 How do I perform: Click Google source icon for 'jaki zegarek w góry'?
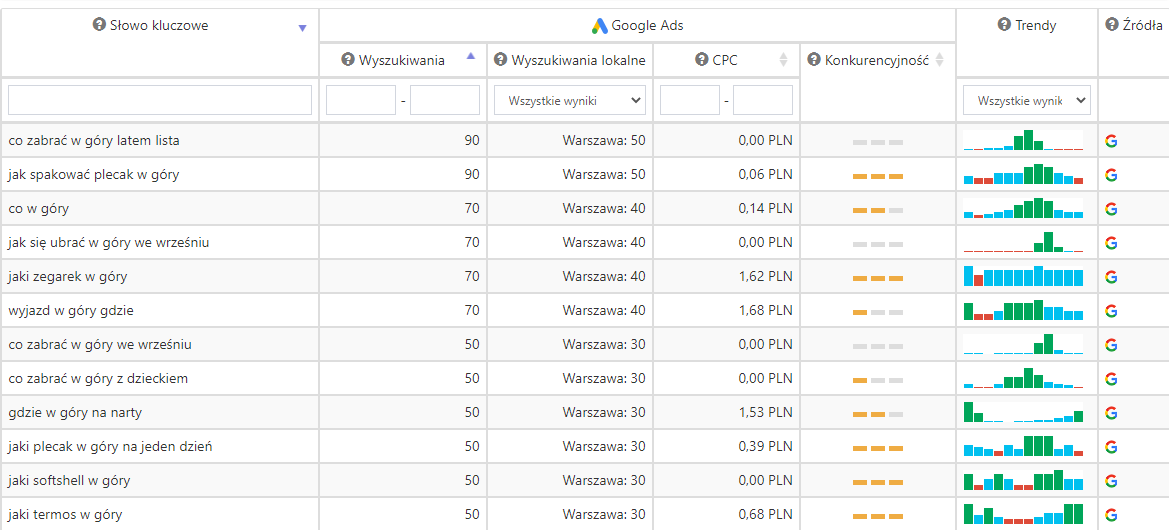(x=1111, y=277)
